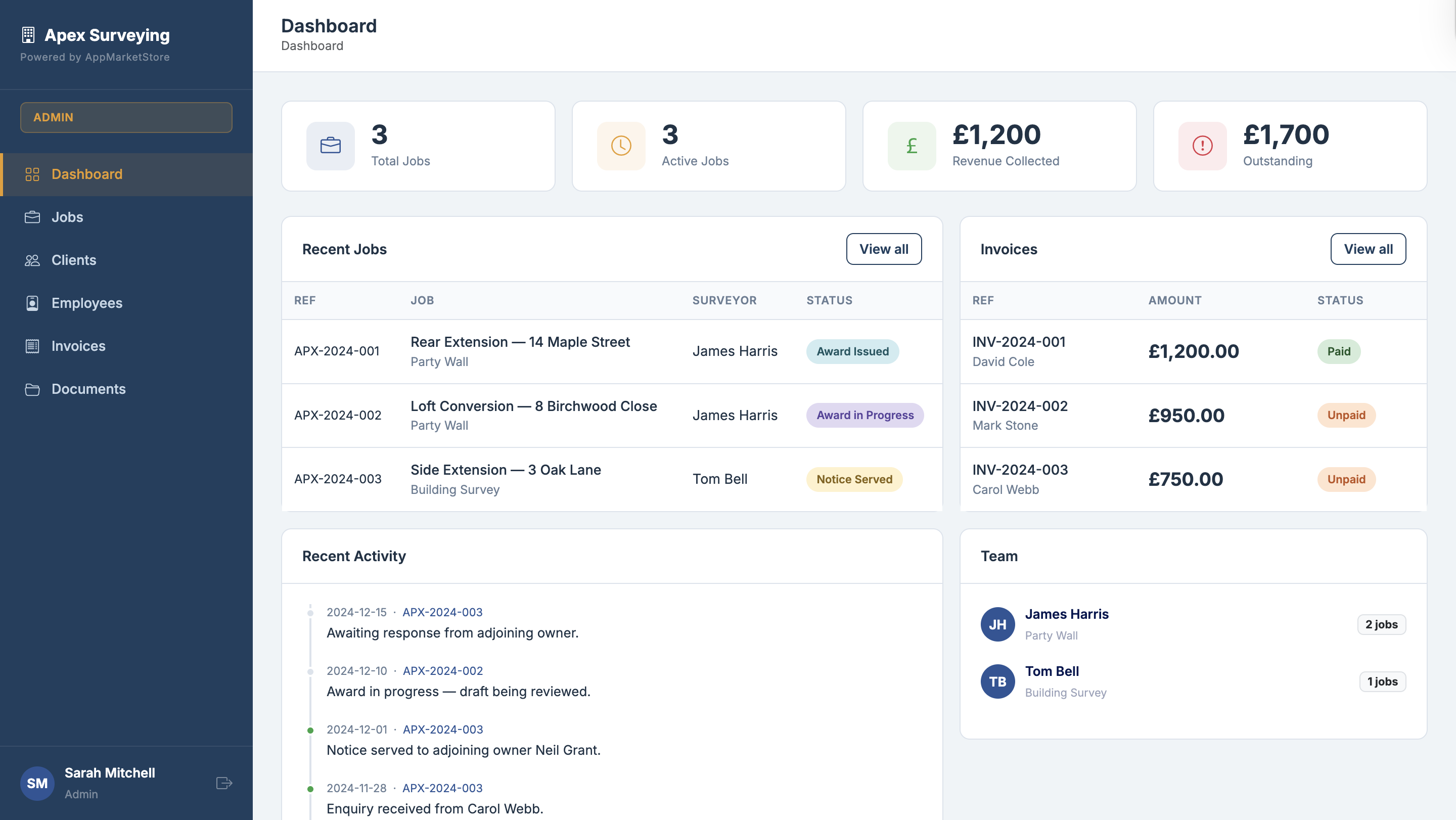Click the Notice Served status badge
The height and width of the screenshot is (820, 1456).
(854, 479)
